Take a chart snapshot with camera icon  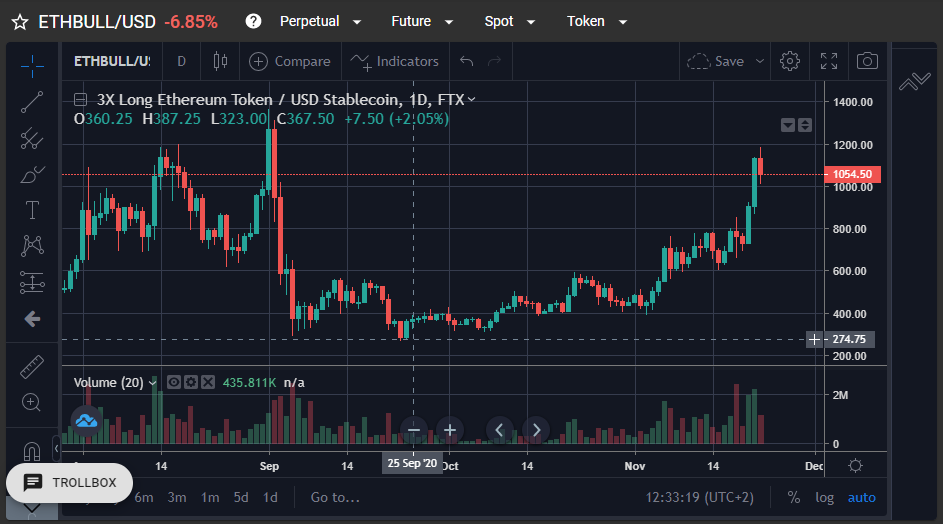(867, 61)
